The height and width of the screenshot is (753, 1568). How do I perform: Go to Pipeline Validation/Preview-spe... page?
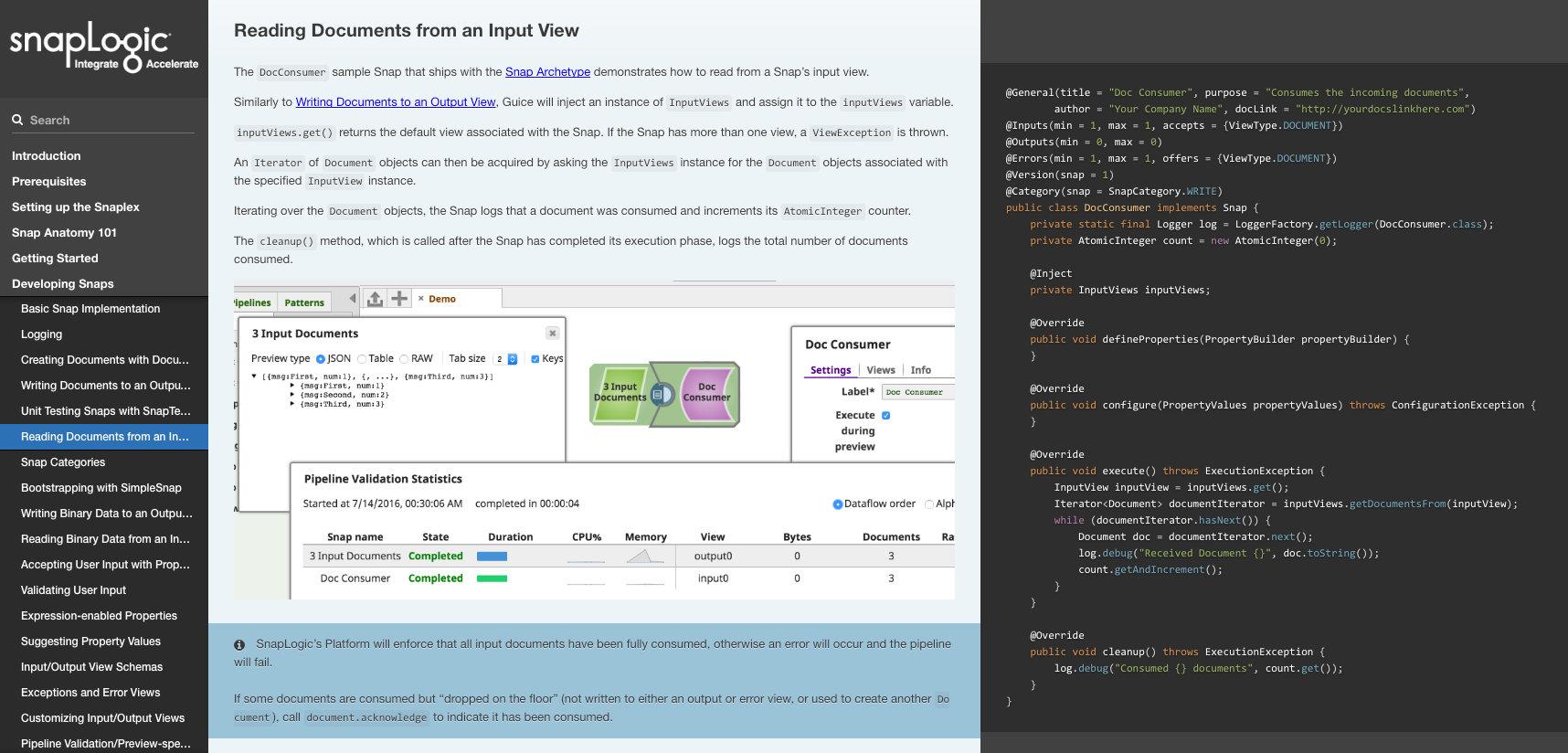pos(104,743)
